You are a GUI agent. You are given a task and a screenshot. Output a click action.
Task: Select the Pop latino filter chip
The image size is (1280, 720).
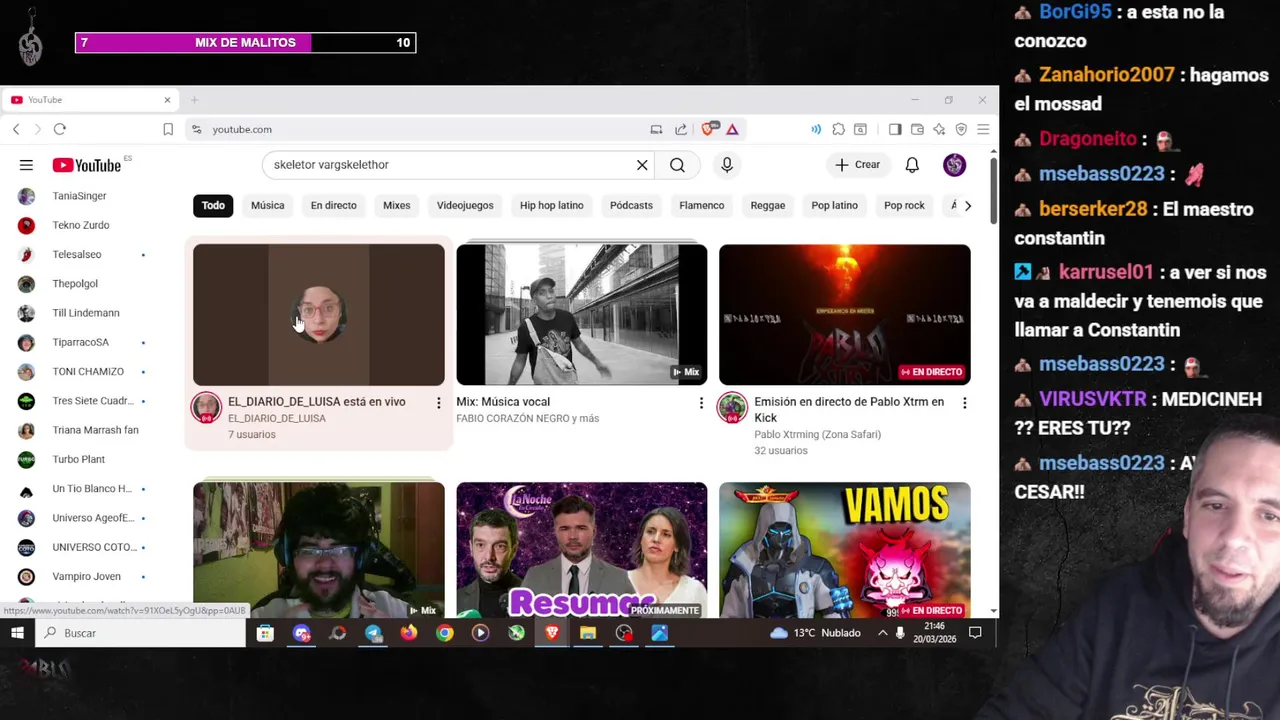834,205
